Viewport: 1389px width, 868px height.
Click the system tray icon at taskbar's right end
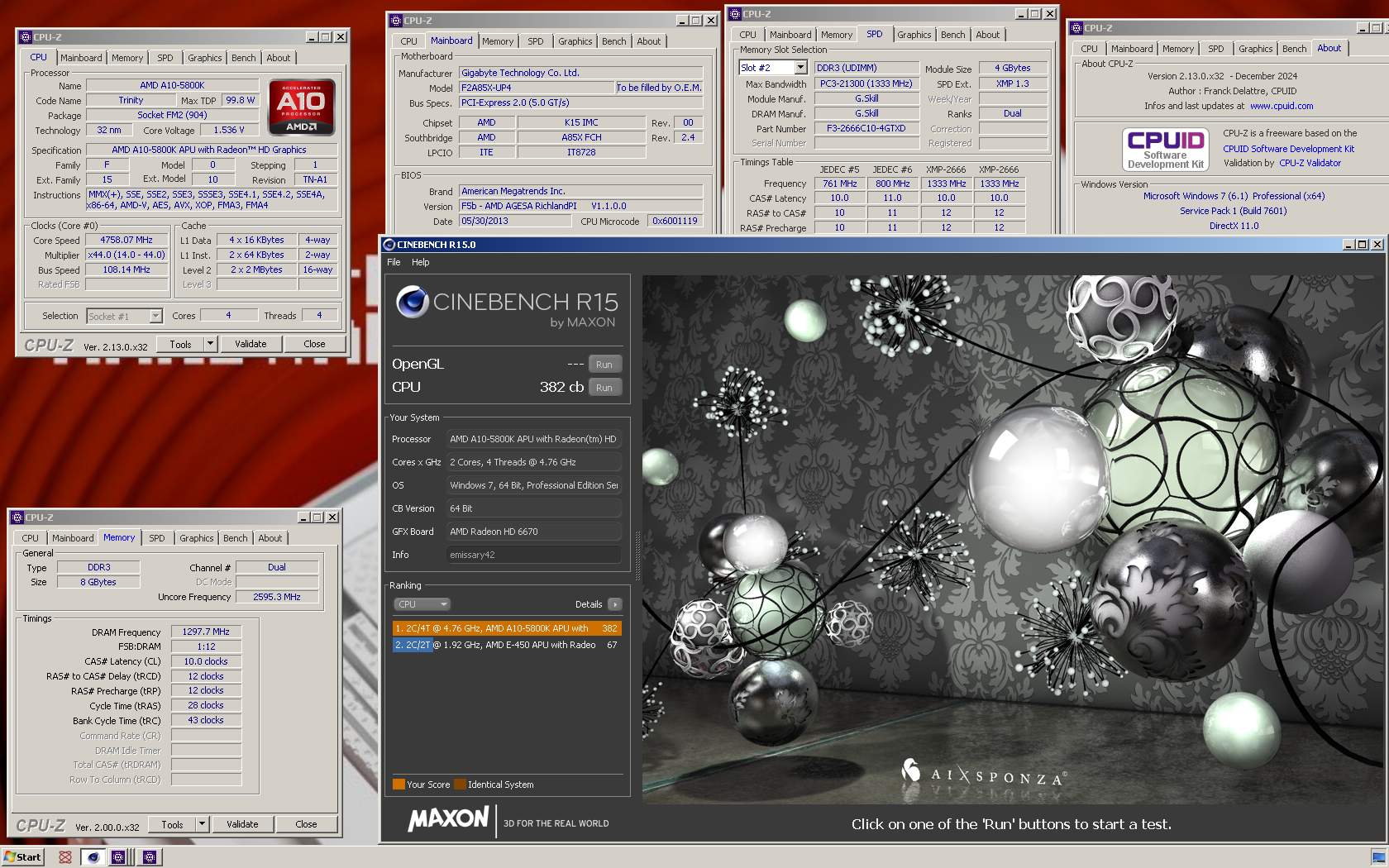[x=1378, y=857]
